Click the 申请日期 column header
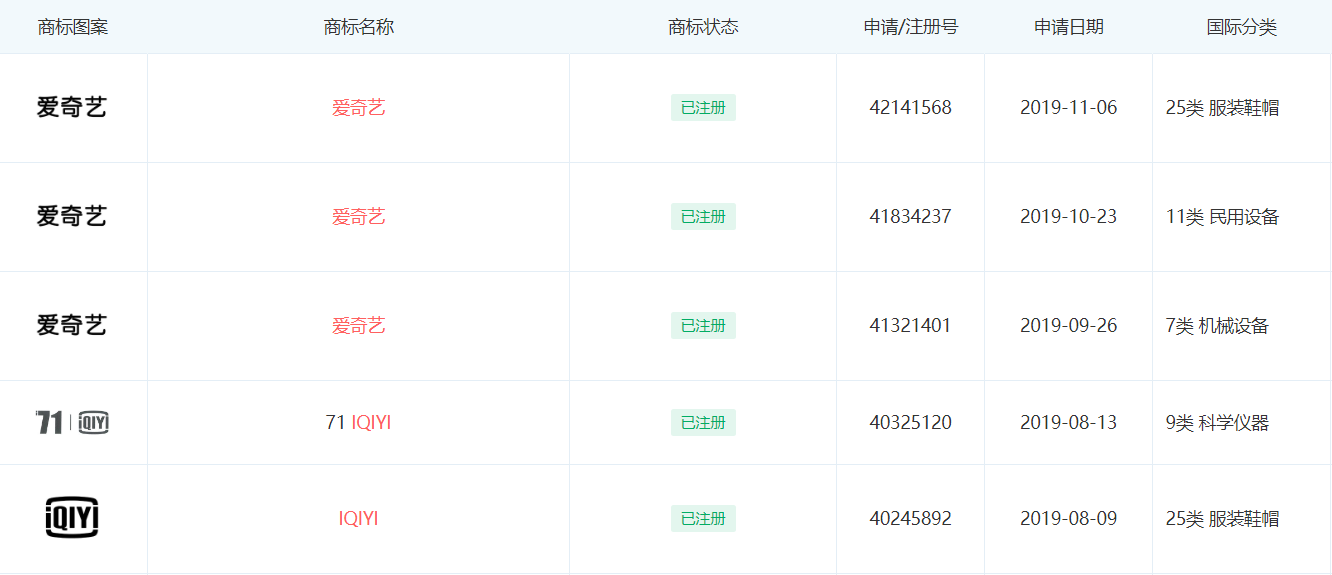The image size is (1332, 575). [1069, 27]
